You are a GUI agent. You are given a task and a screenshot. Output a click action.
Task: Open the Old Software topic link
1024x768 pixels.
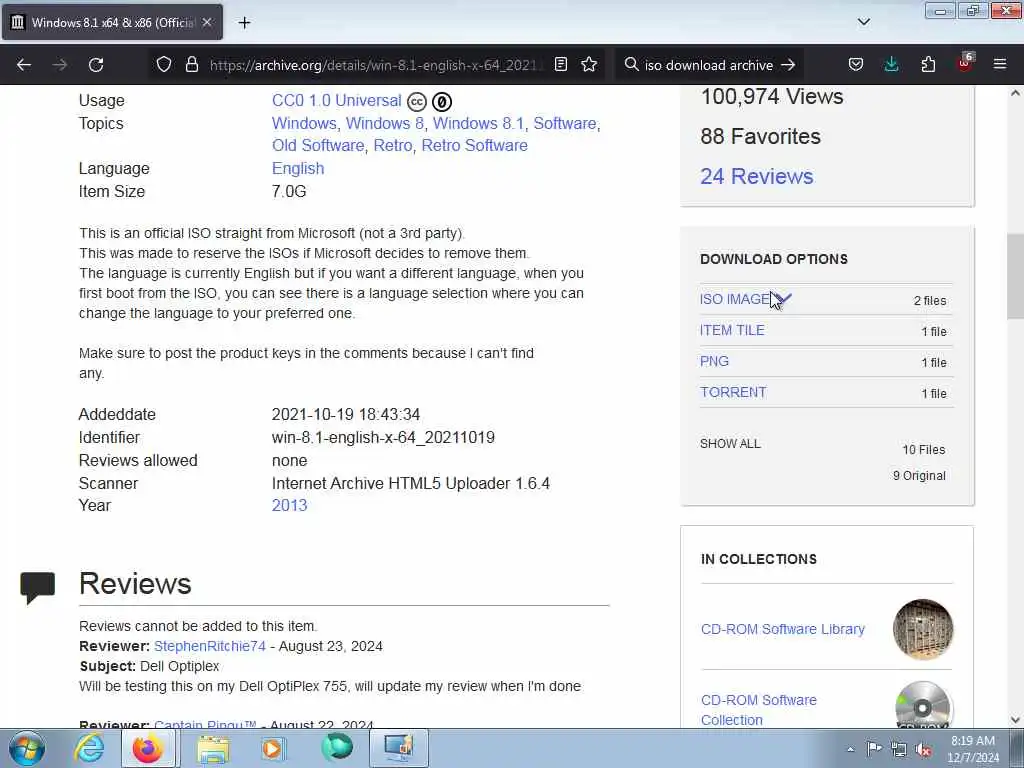[318, 146]
